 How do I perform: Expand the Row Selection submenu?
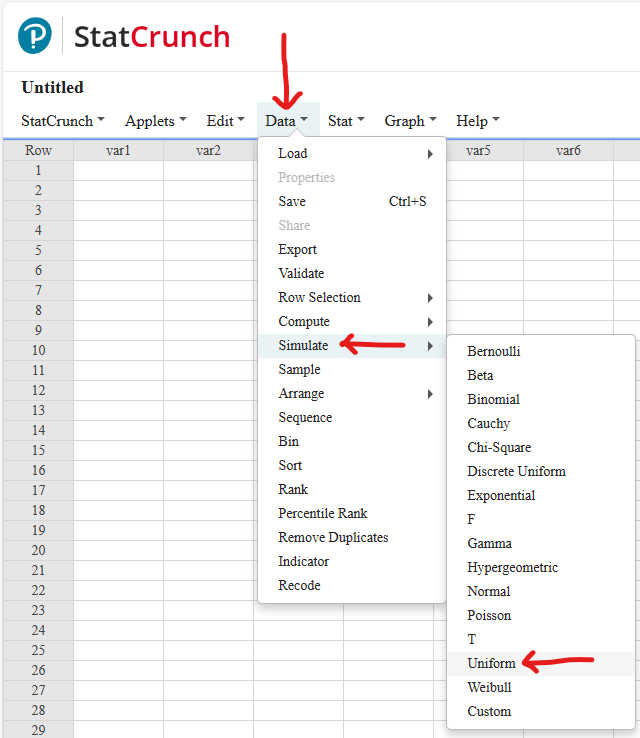[x=352, y=297]
